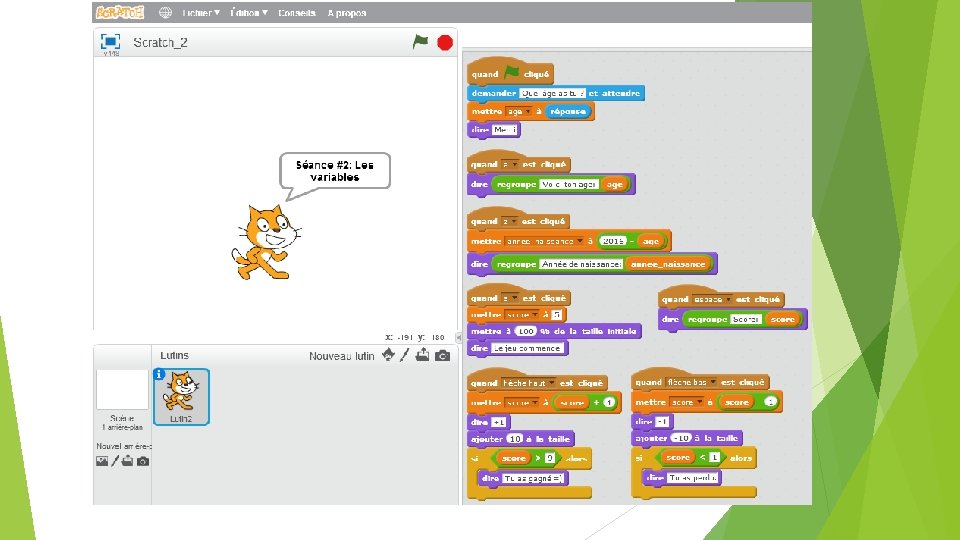
Task: Choose a new sprite from the library
Action: click(x=388, y=354)
